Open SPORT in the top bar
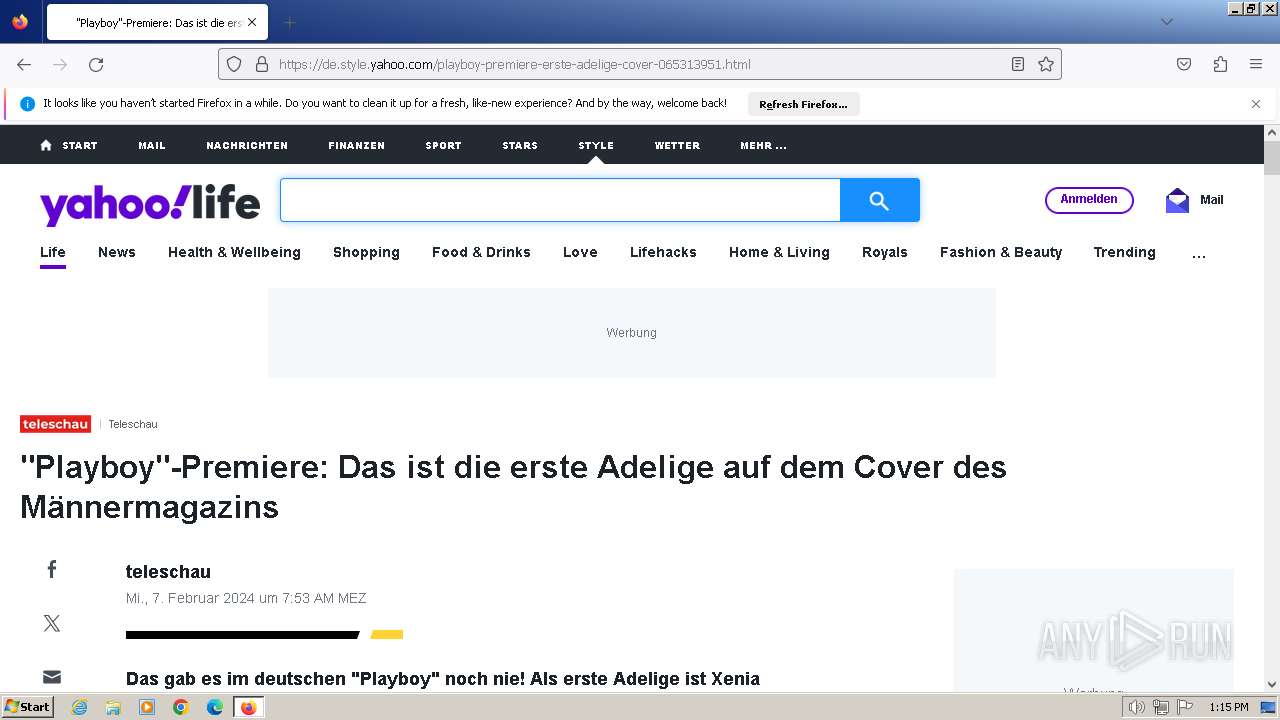The height and width of the screenshot is (720, 1280). click(x=443, y=145)
